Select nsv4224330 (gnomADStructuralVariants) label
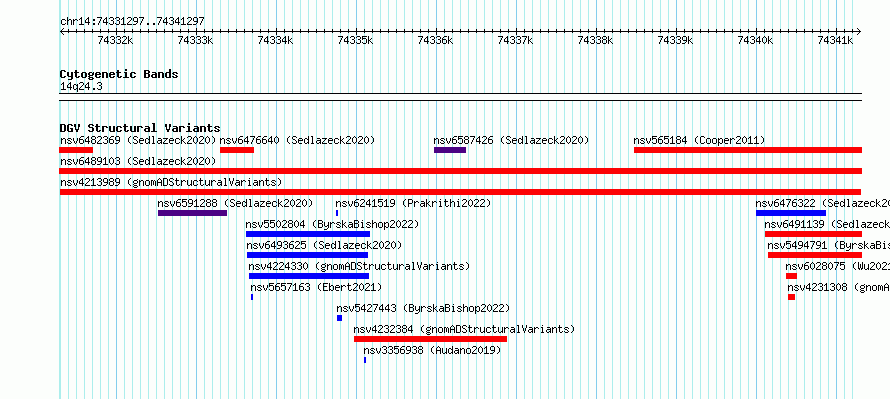Viewport: 890px width, 399px height. [359, 266]
